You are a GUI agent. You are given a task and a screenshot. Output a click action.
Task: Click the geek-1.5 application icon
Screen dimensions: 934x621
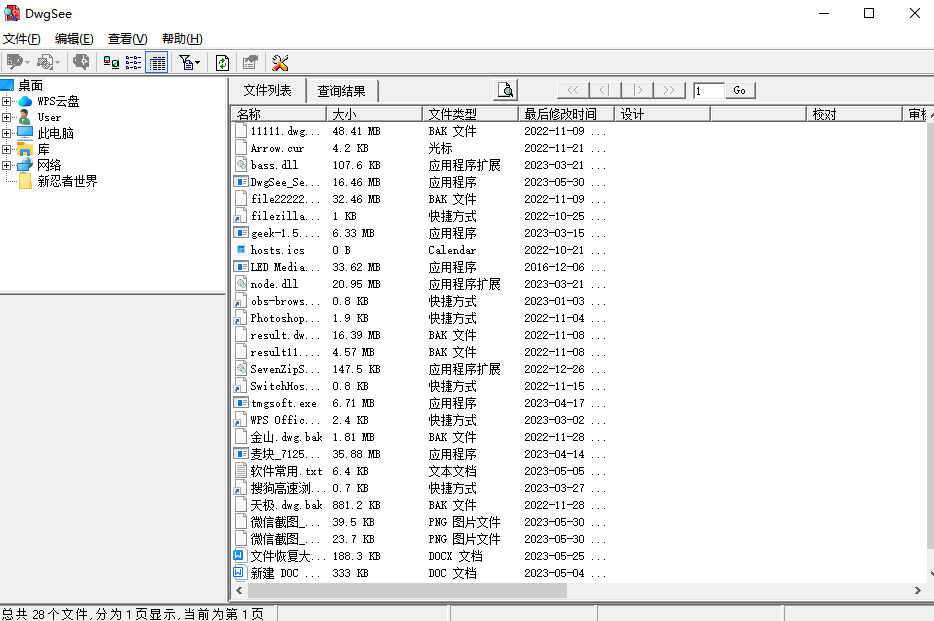[x=241, y=233]
